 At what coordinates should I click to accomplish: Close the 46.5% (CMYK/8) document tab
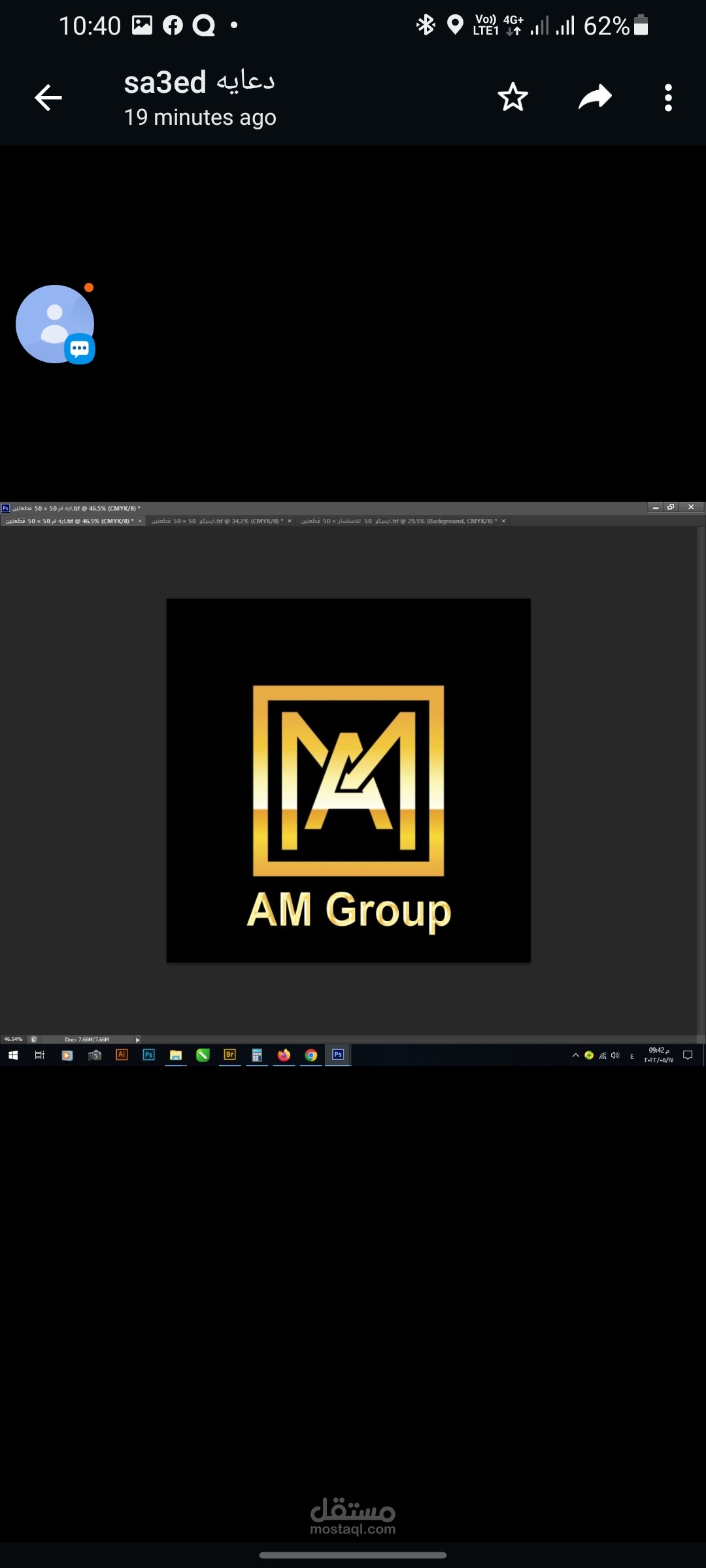[140, 521]
